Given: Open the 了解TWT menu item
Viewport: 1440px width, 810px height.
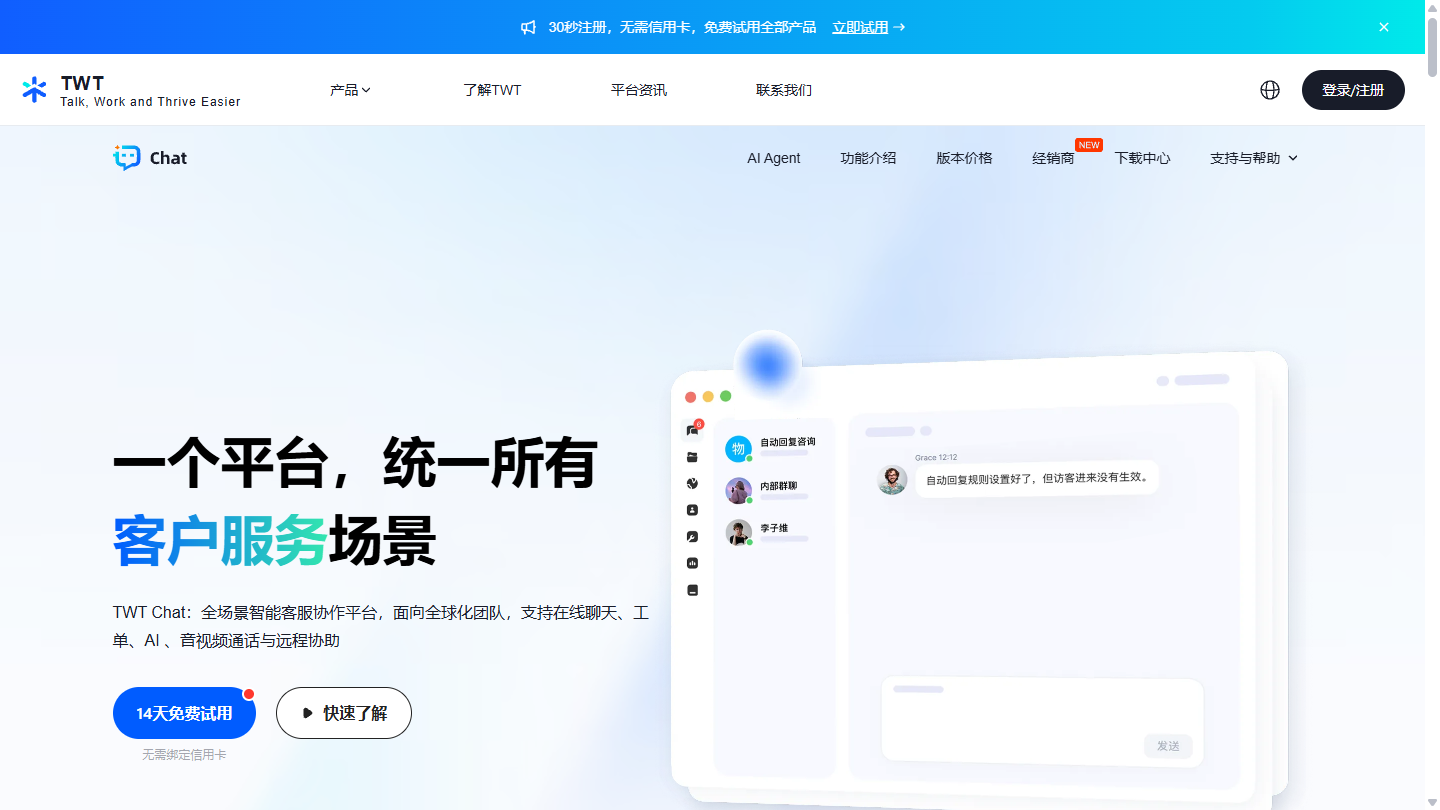Looking at the screenshot, I should (x=492, y=90).
